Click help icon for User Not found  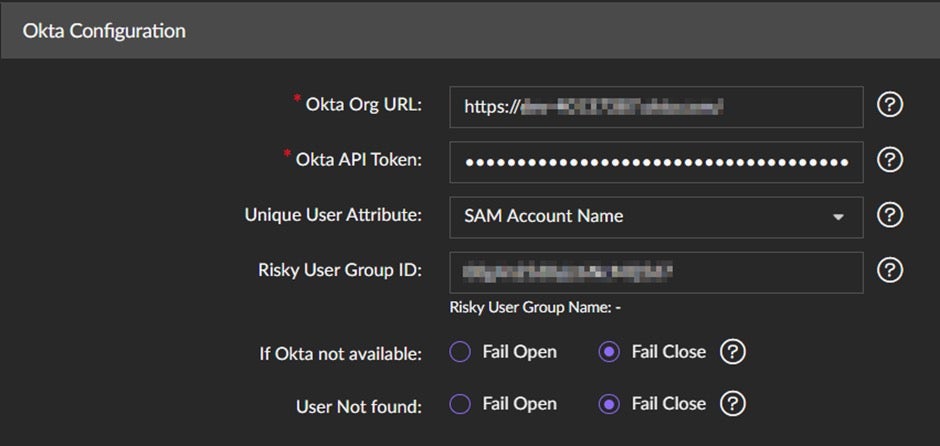coord(733,404)
